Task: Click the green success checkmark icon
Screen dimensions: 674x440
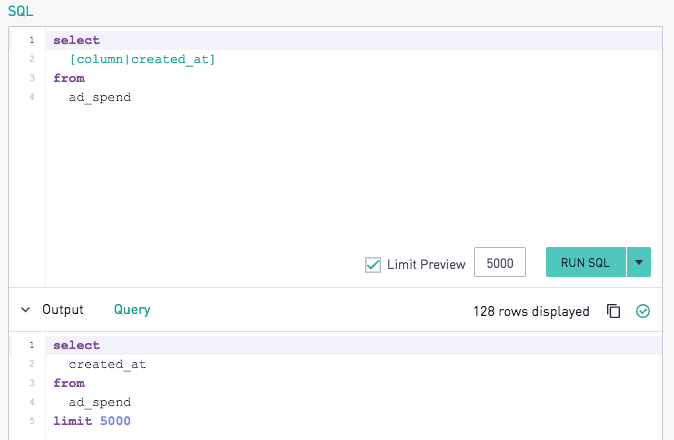Action: pyautogui.click(x=643, y=311)
